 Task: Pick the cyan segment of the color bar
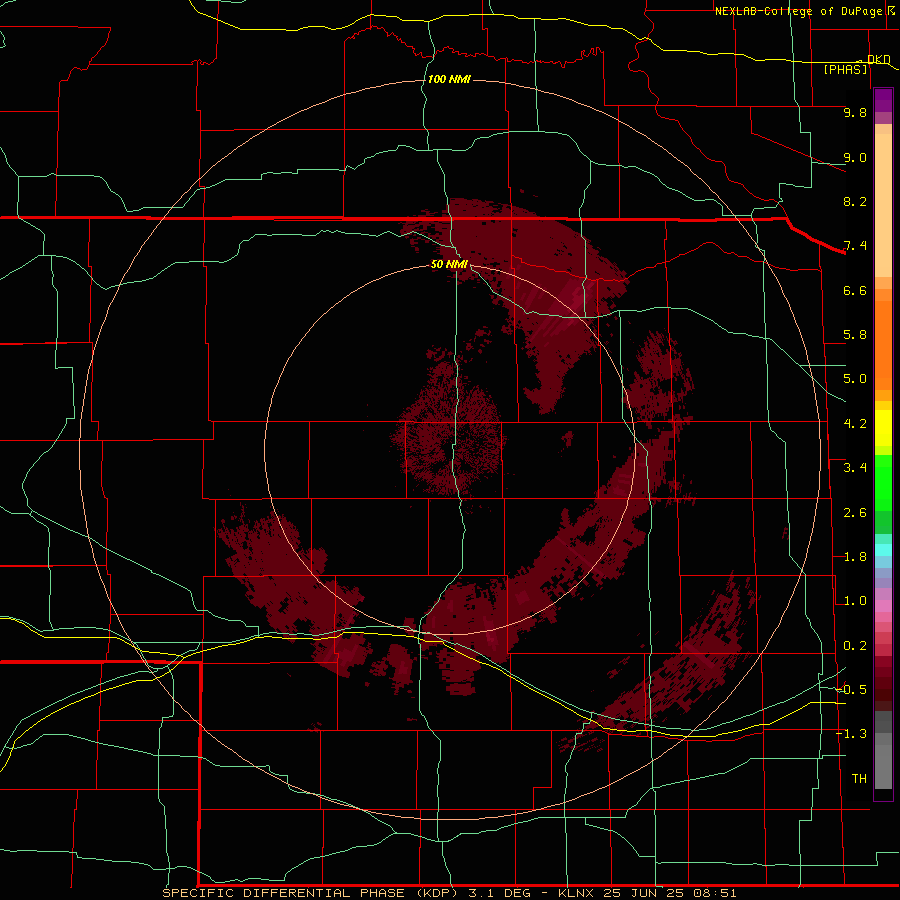[883, 549]
